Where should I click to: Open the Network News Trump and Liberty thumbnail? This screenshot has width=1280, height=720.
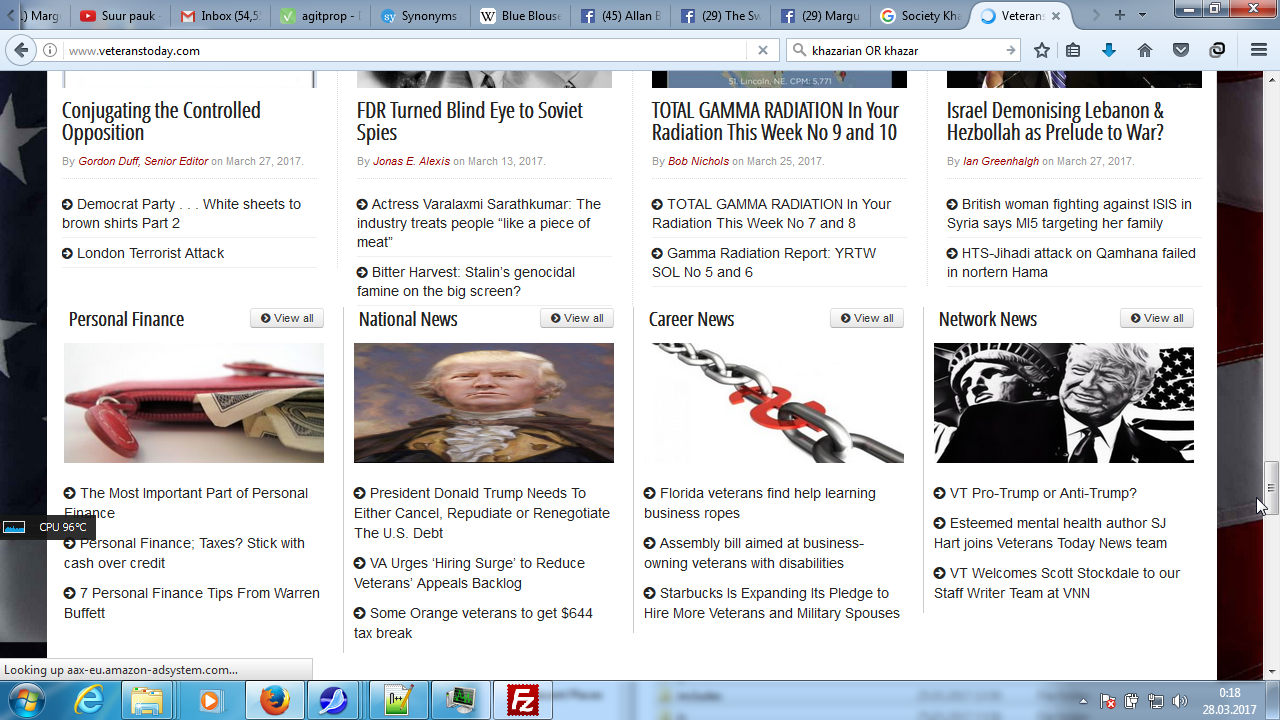1064,403
